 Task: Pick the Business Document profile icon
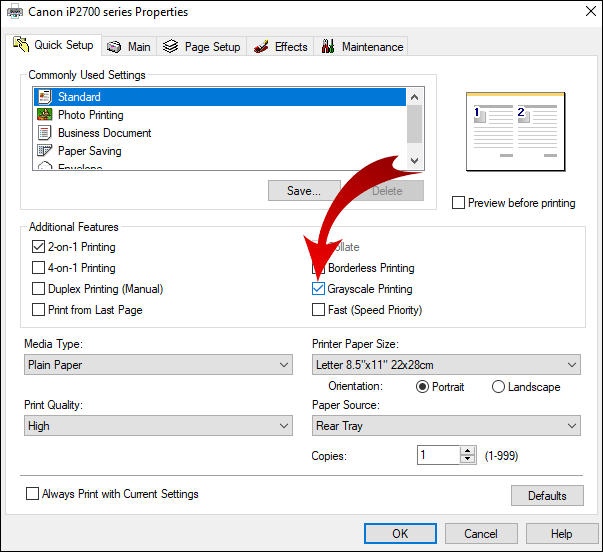point(44,133)
